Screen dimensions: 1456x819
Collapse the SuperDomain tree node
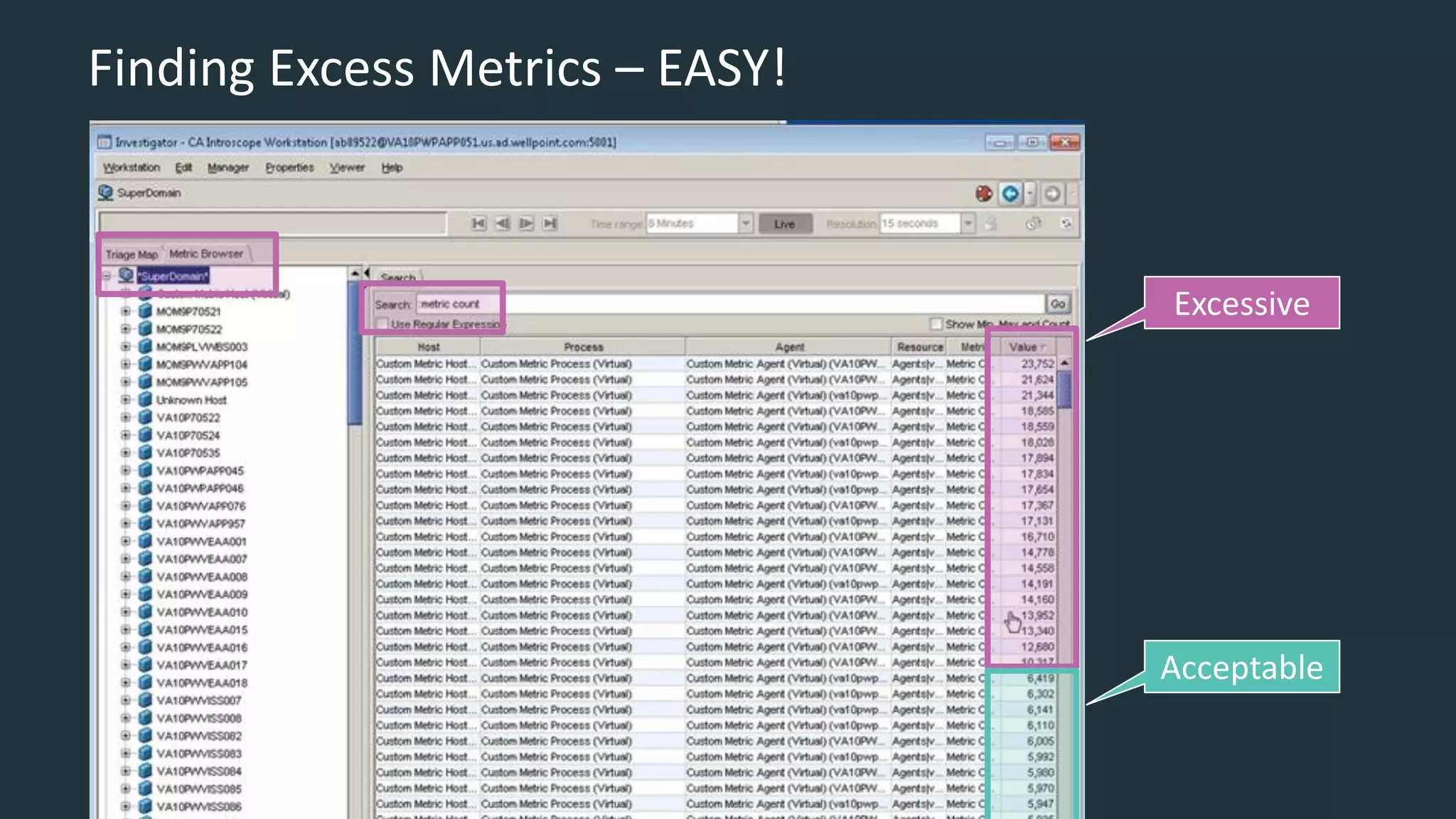[107, 275]
